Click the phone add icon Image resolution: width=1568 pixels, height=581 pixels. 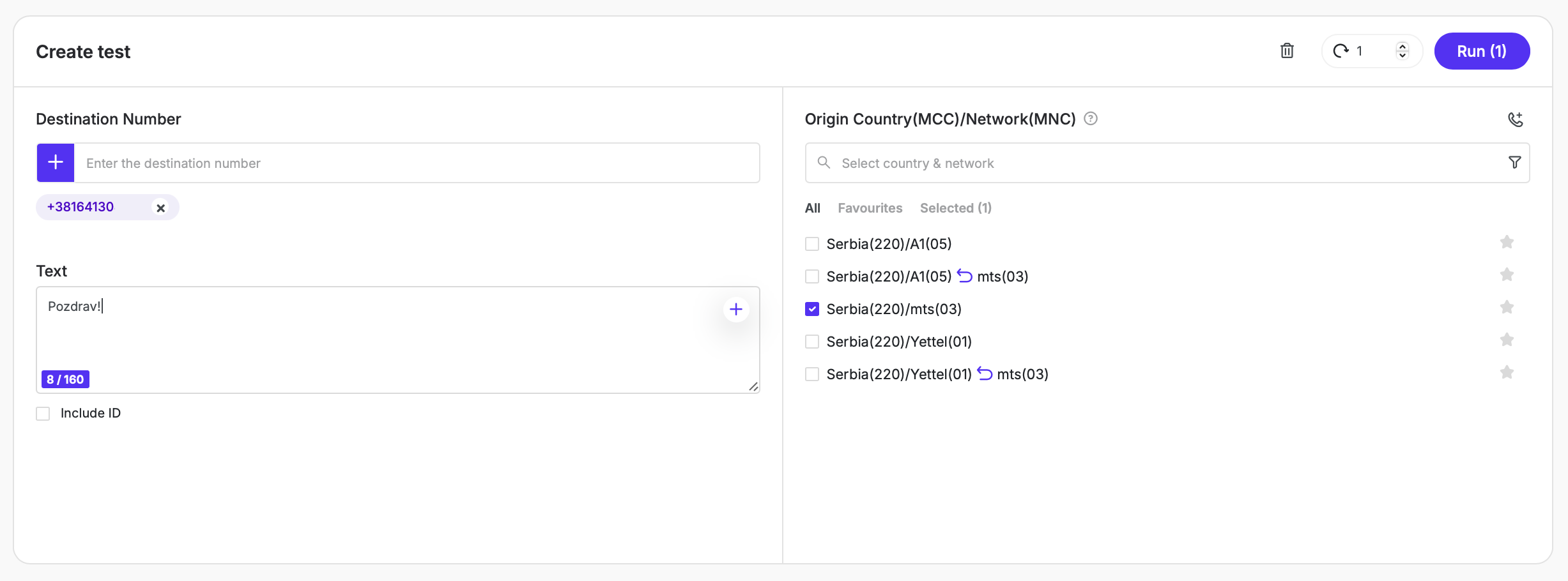click(x=1515, y=119)
